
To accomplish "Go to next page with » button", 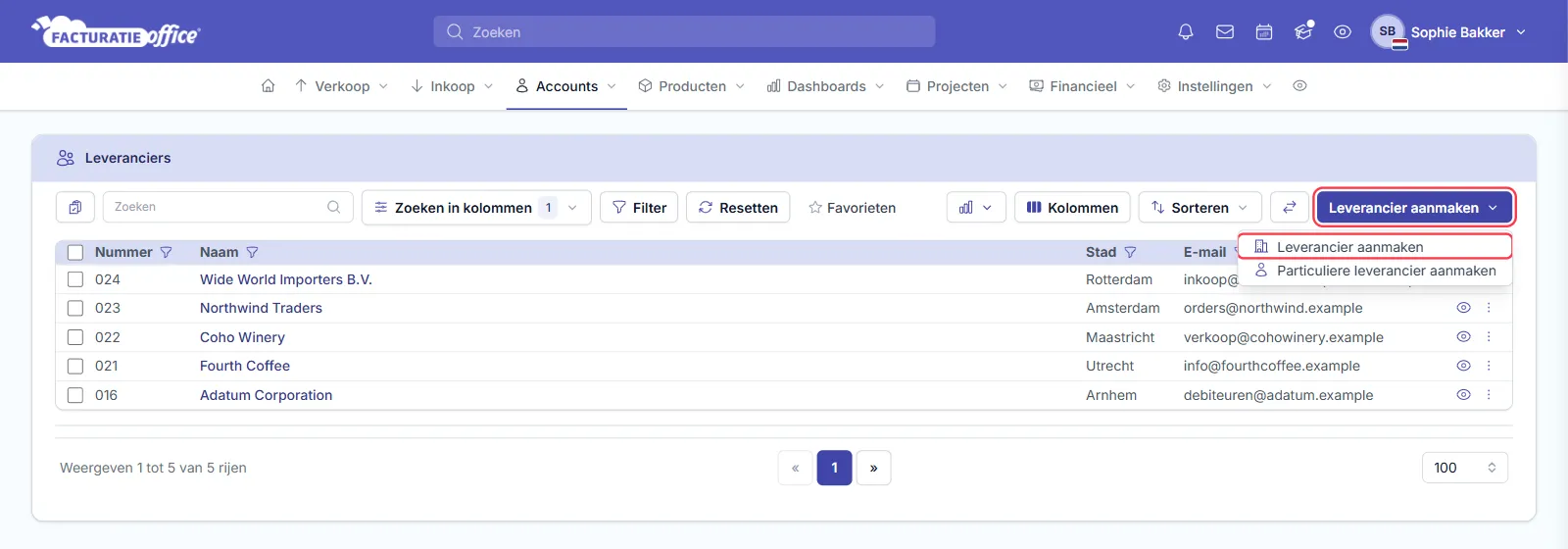I will click(873, 468).
